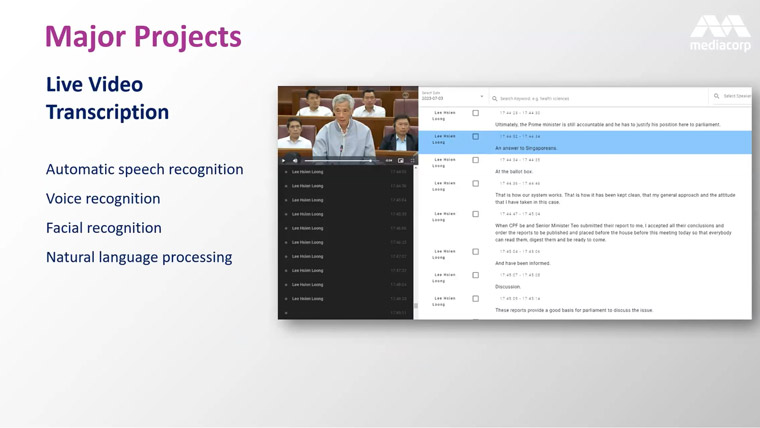Click transcript 'Ultimately, the Prime minister is still accountable'
This screenshot has width=760, height=428.
pos(607,125)
